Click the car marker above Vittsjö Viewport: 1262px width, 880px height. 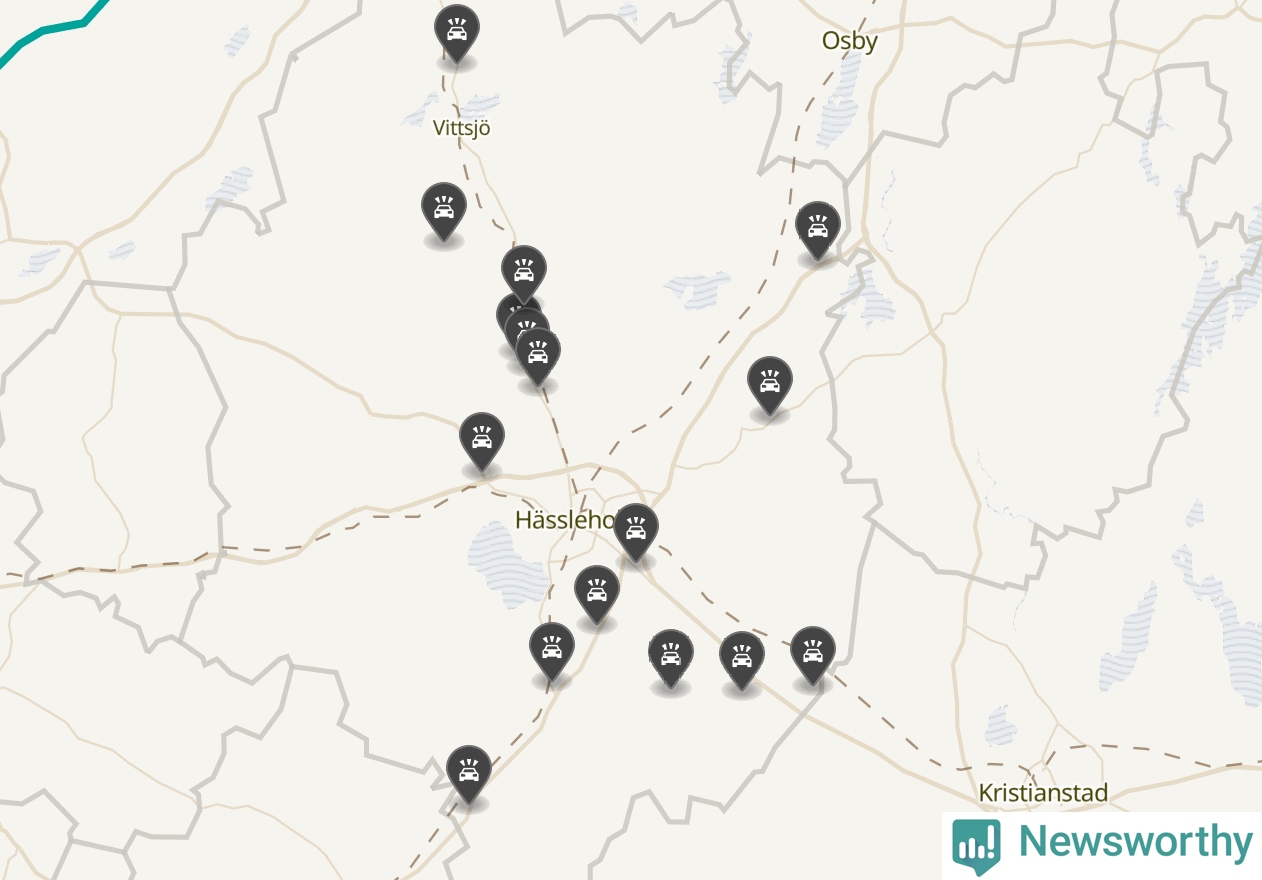point(457,32)
